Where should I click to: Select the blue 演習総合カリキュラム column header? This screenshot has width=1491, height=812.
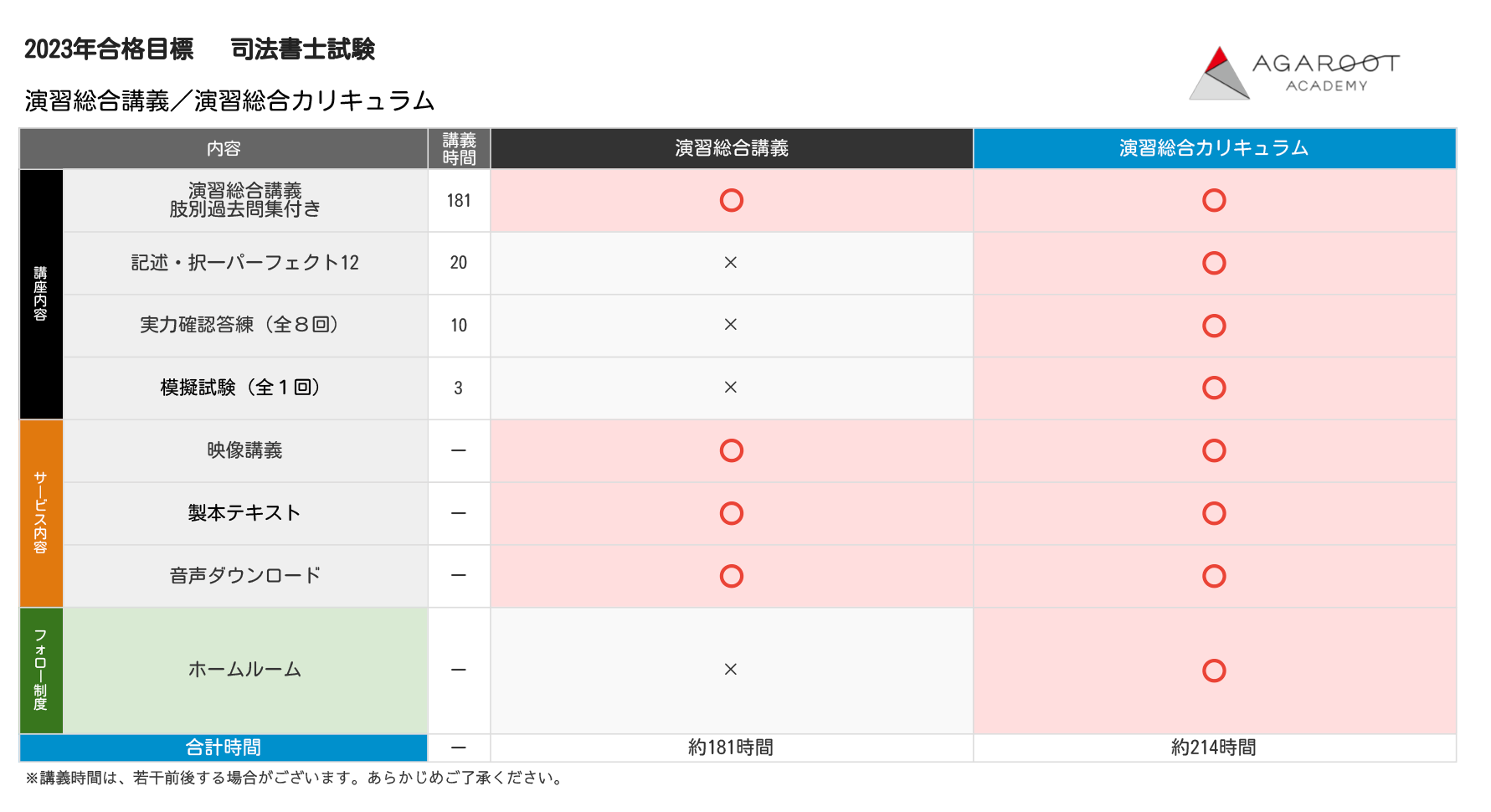point(1214,148)
